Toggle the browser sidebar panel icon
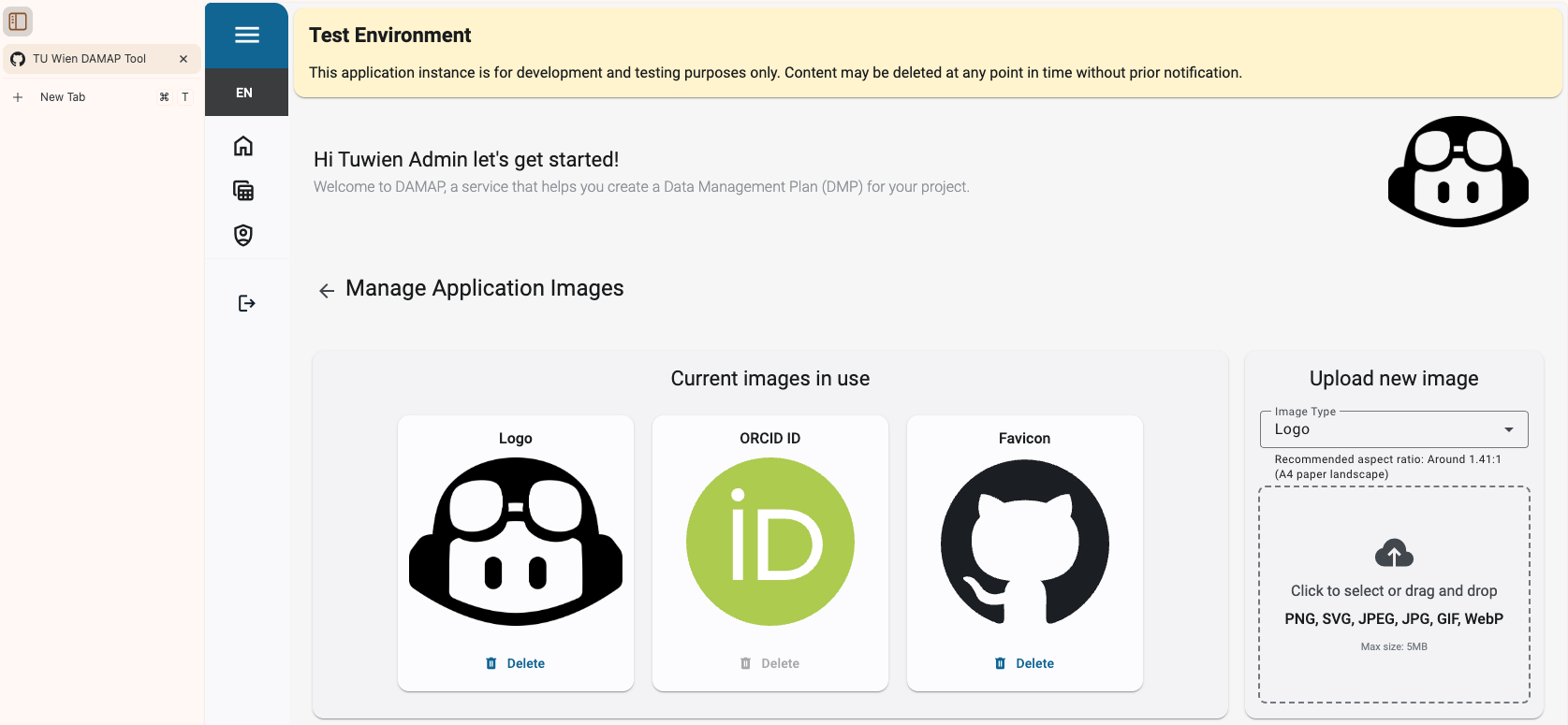 click(18, 21)
